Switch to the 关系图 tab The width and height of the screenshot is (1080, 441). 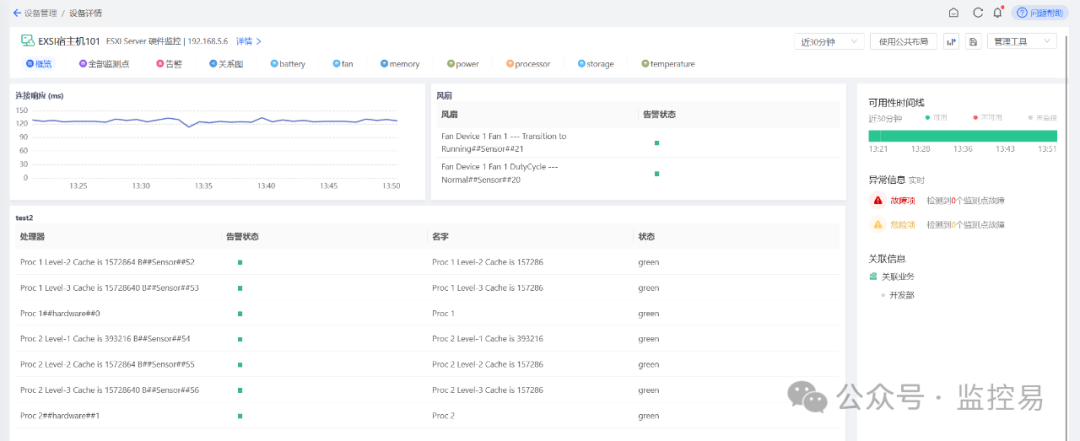coord(227,63)
